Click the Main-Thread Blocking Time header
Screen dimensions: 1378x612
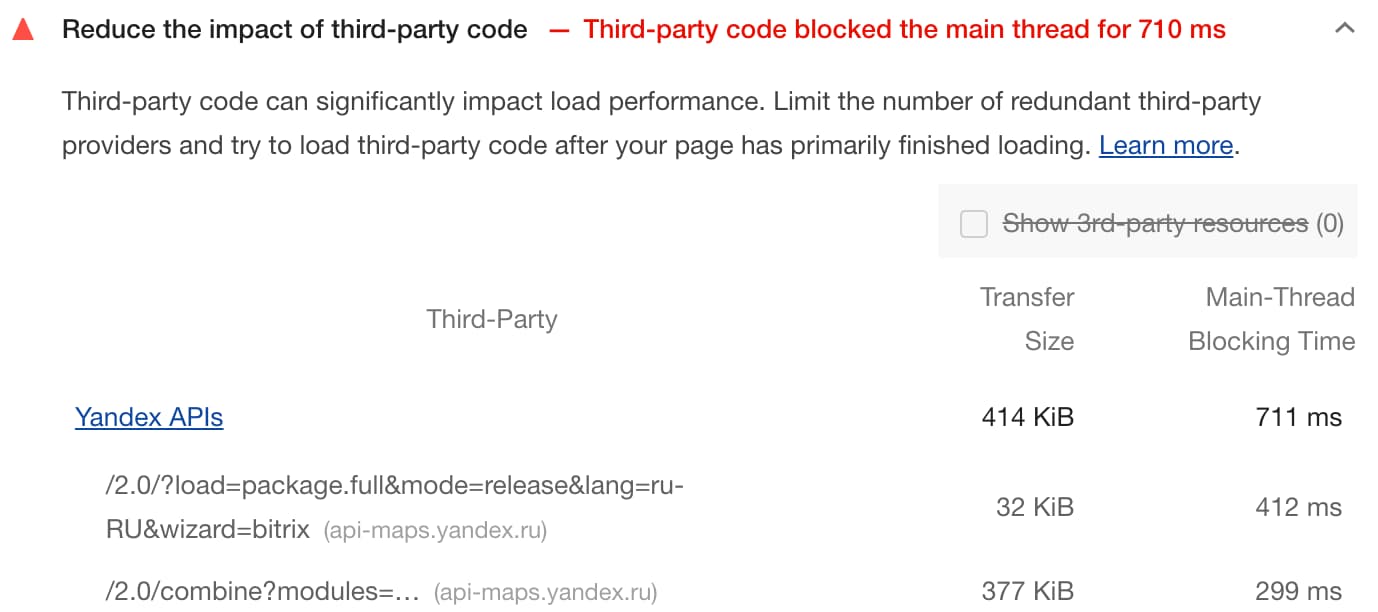1271,319
